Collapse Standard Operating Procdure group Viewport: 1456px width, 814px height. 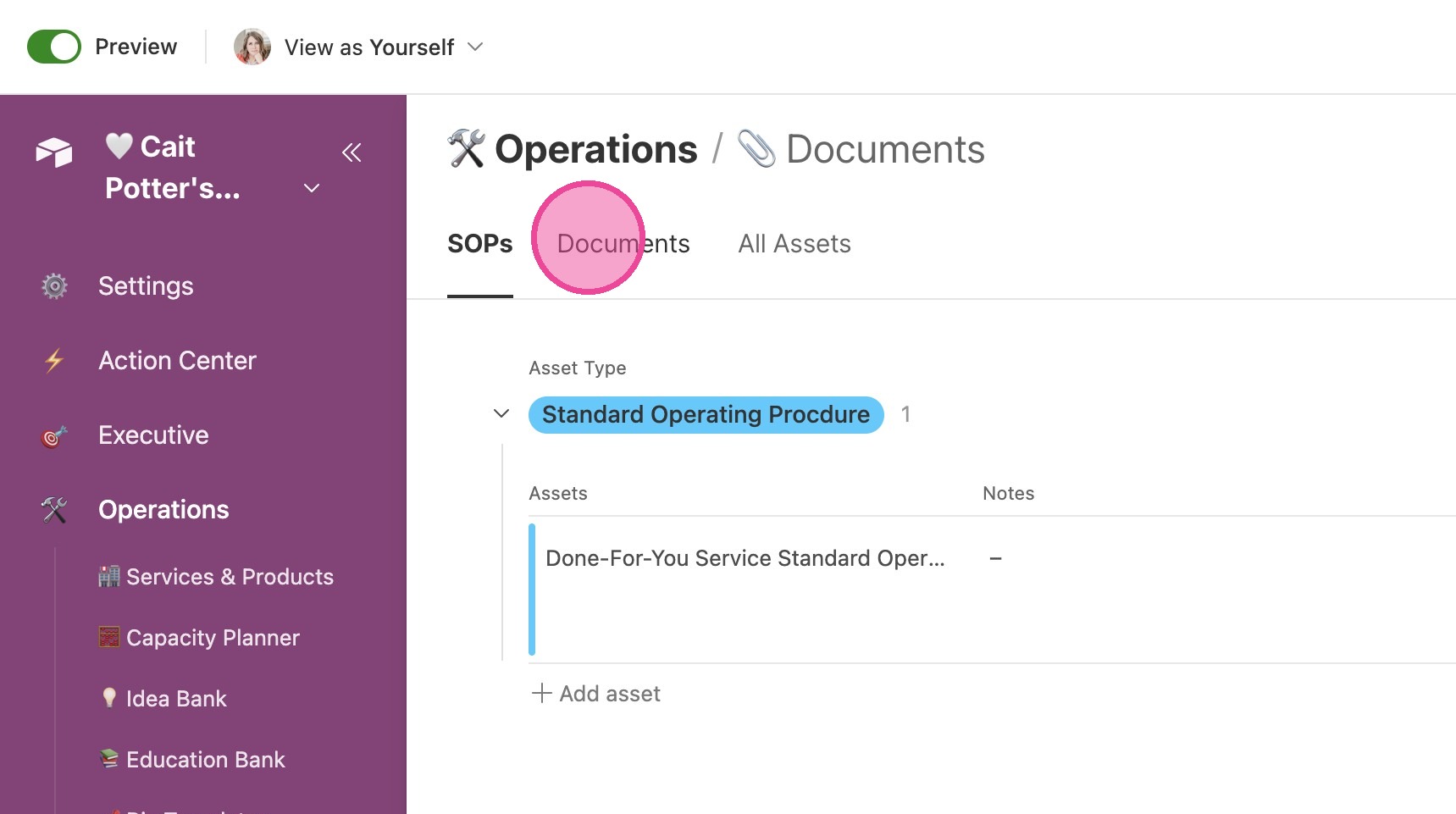tap(501, 414)
